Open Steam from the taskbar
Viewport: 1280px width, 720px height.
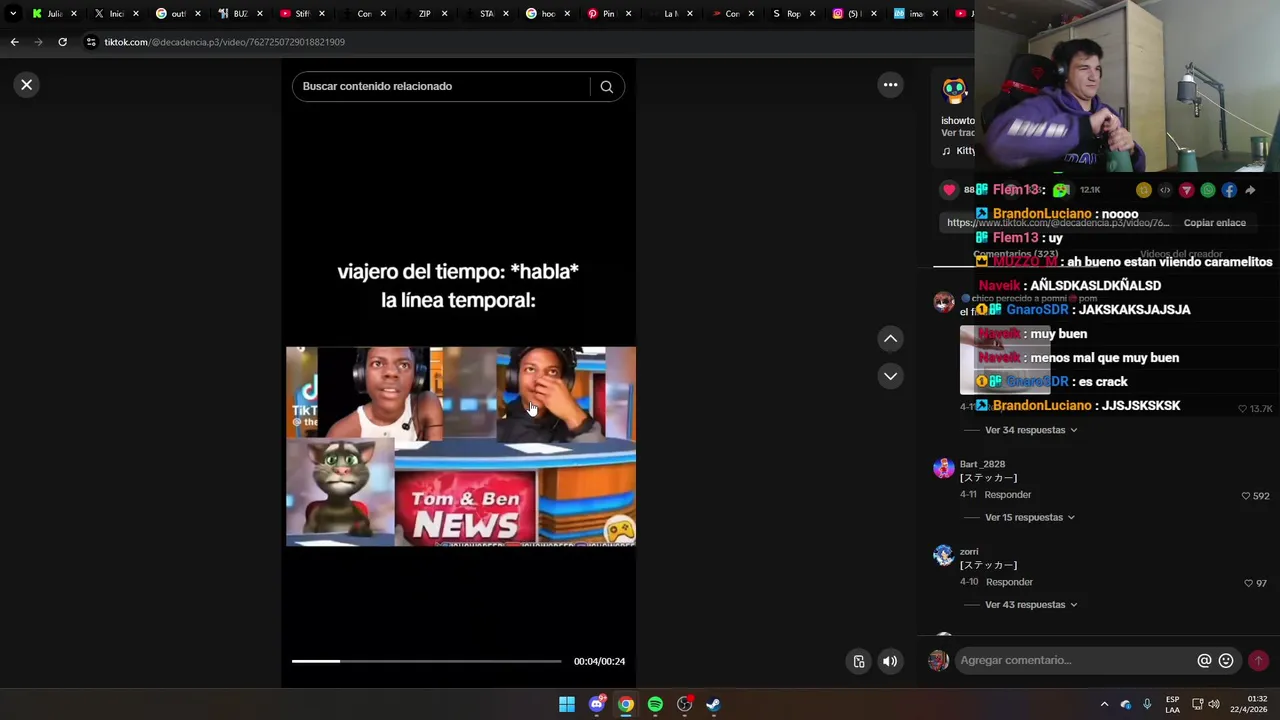point(713,705)
